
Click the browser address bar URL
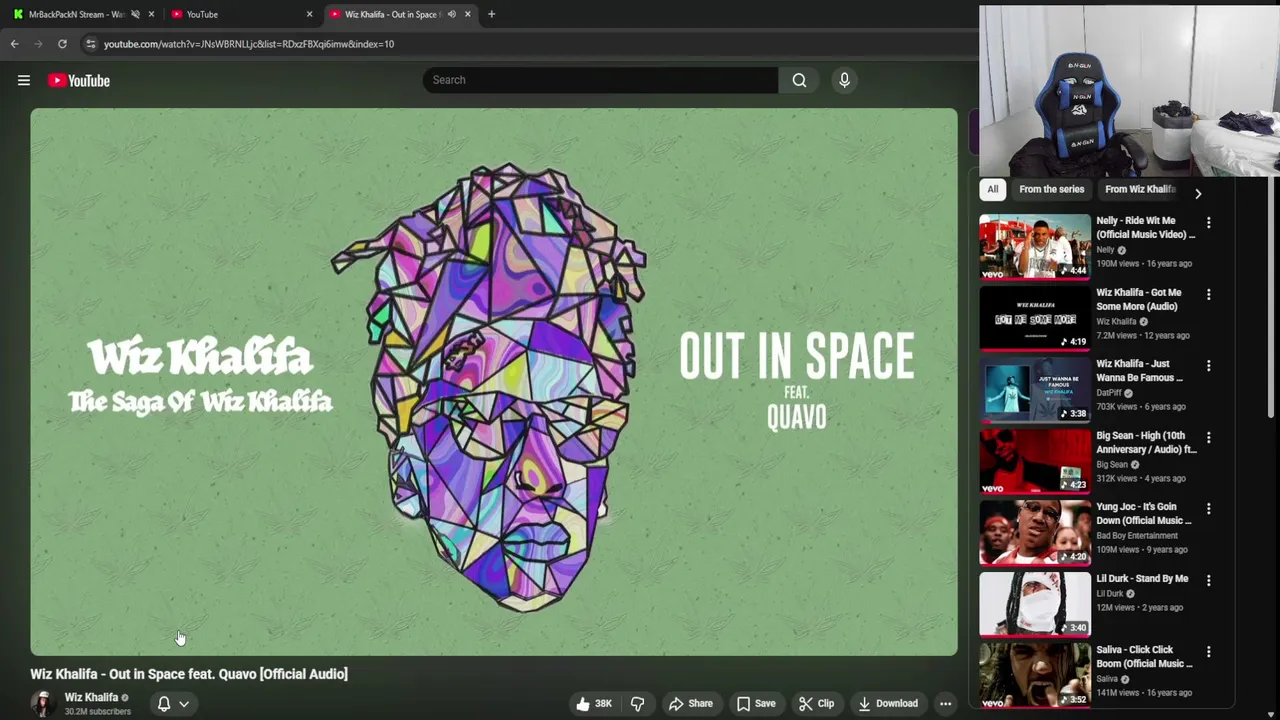tap(249, 44)
